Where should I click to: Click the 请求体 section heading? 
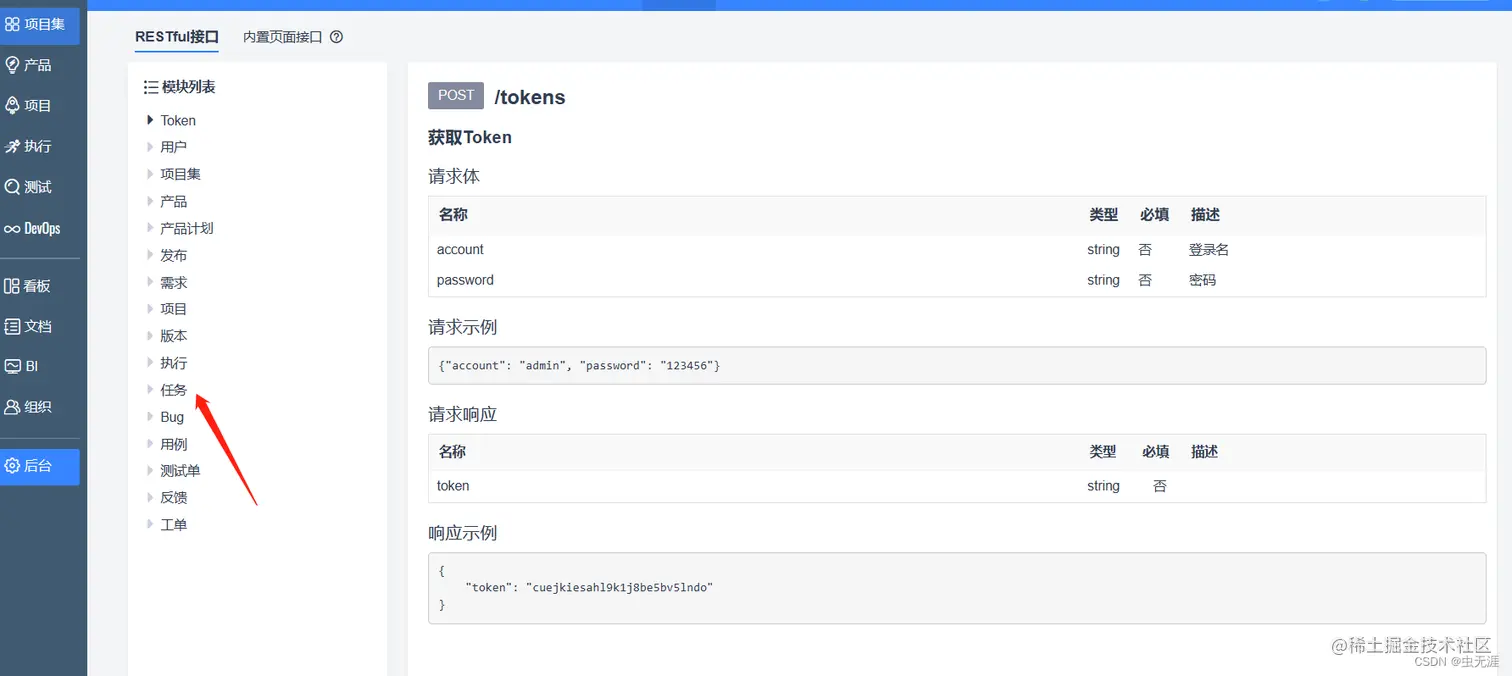[454, 177]
